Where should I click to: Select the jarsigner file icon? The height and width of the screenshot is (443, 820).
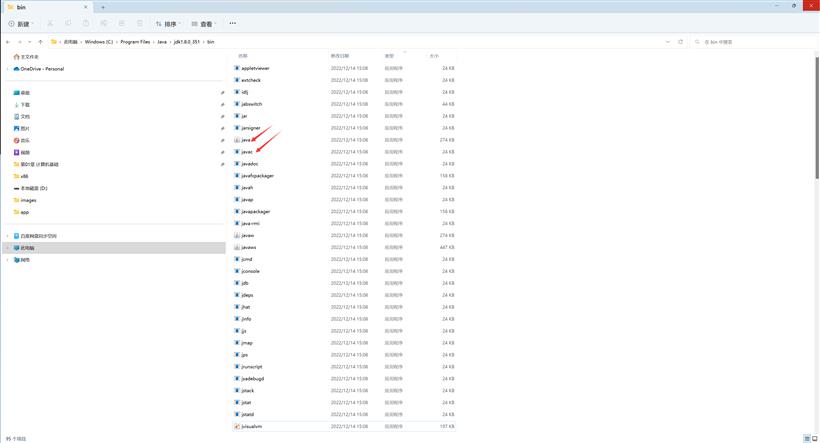(237, 128)
